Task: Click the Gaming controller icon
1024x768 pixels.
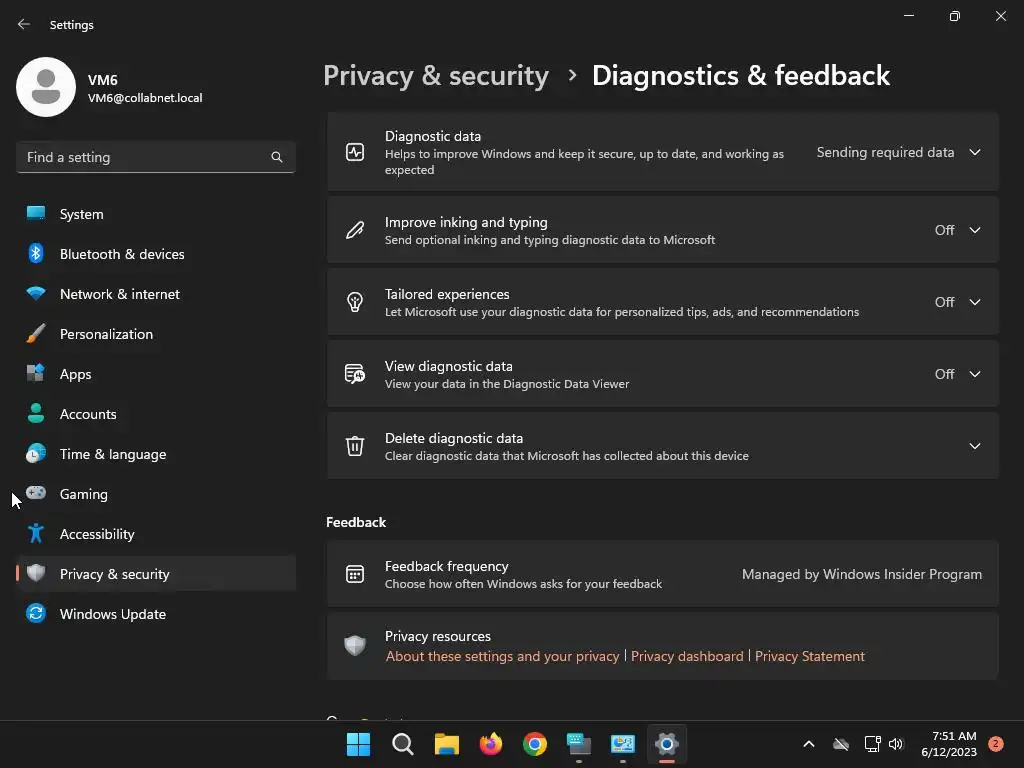Action: click(x=36, y=493)
